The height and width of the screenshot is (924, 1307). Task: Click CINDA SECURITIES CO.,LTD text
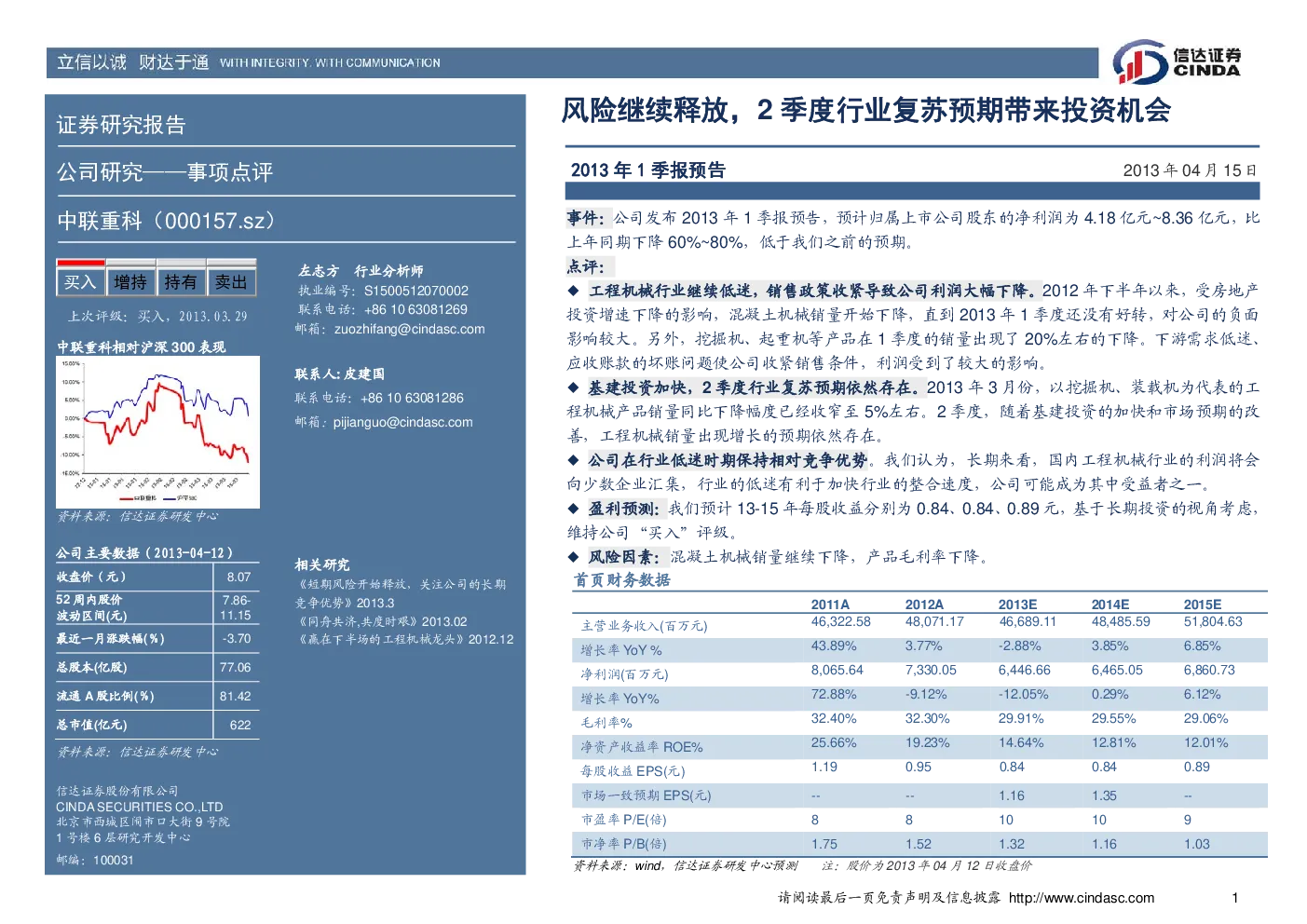tap(140, 807)
